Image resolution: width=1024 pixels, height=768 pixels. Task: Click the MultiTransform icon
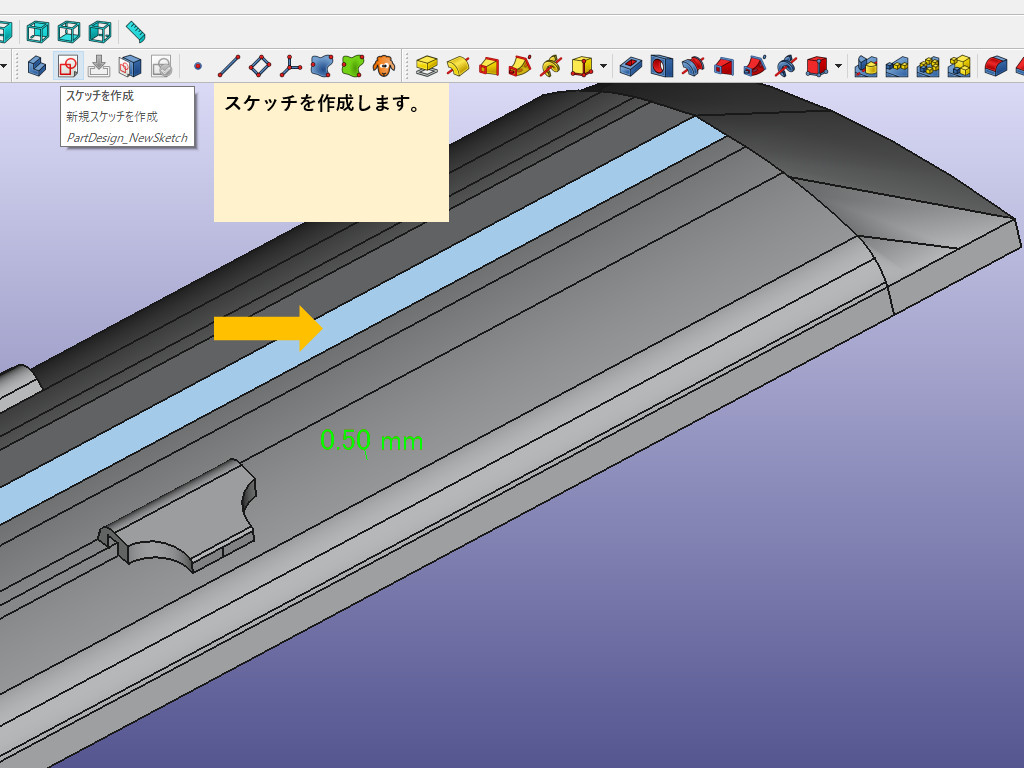click(959, 67)
